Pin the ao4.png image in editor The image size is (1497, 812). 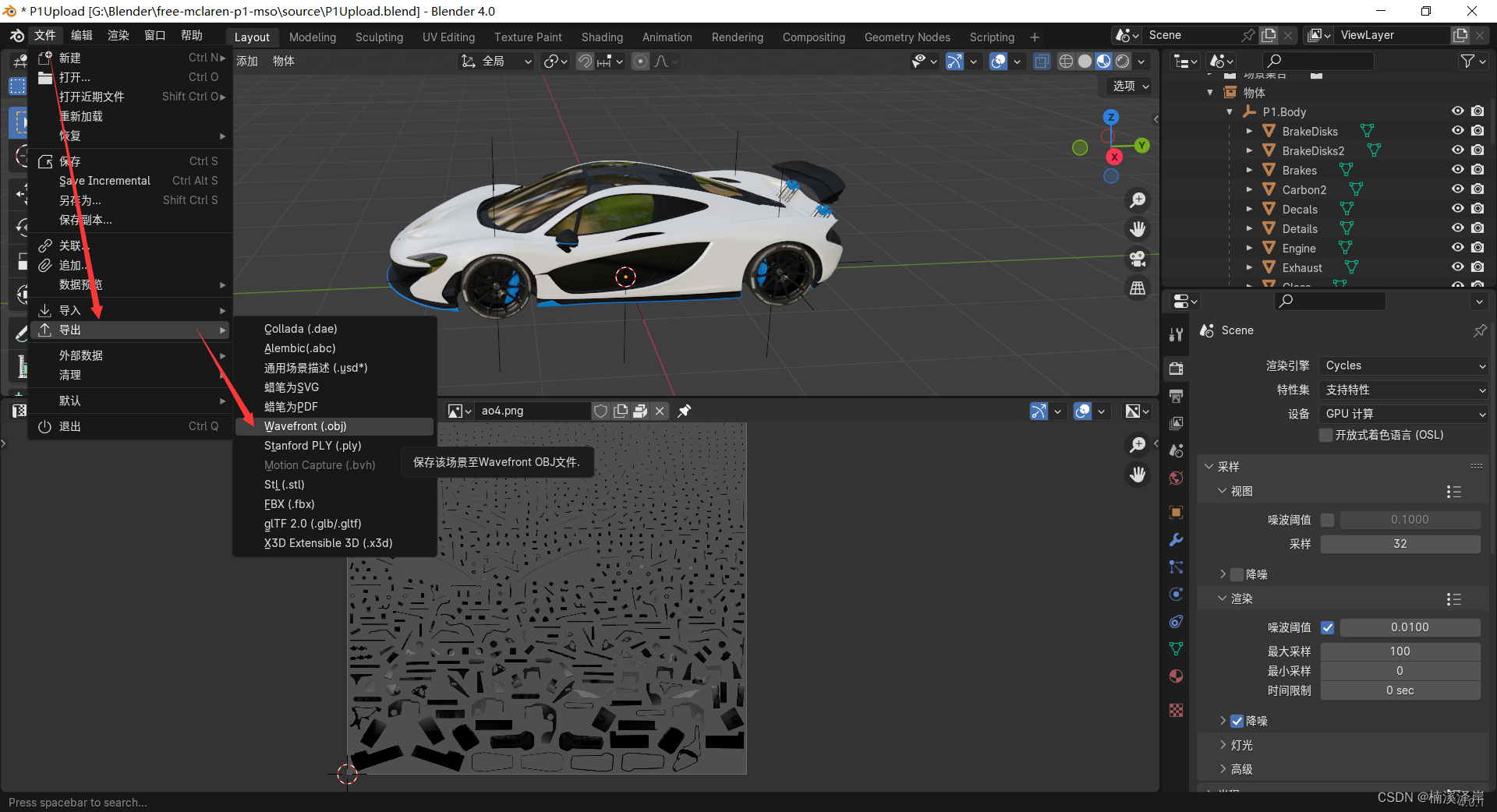click(685, 411)
